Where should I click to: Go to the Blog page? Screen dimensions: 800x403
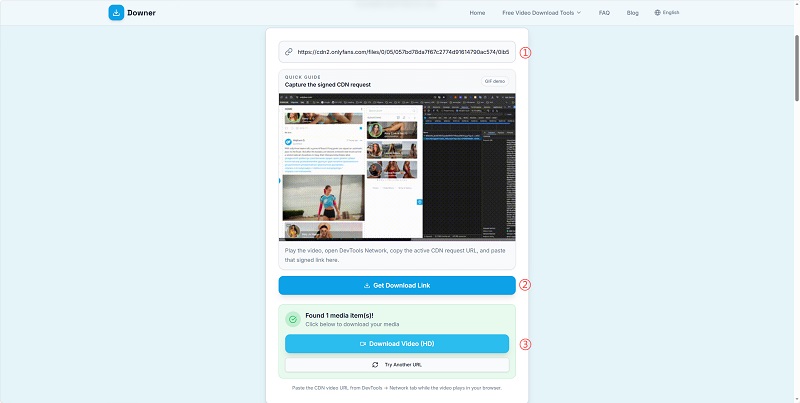click(x=633, y=13)
